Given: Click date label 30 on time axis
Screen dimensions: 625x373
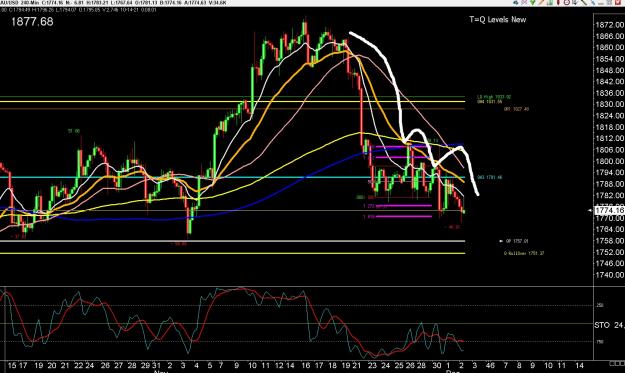Looking at the screenshot, I should click(x=437, y=365).
